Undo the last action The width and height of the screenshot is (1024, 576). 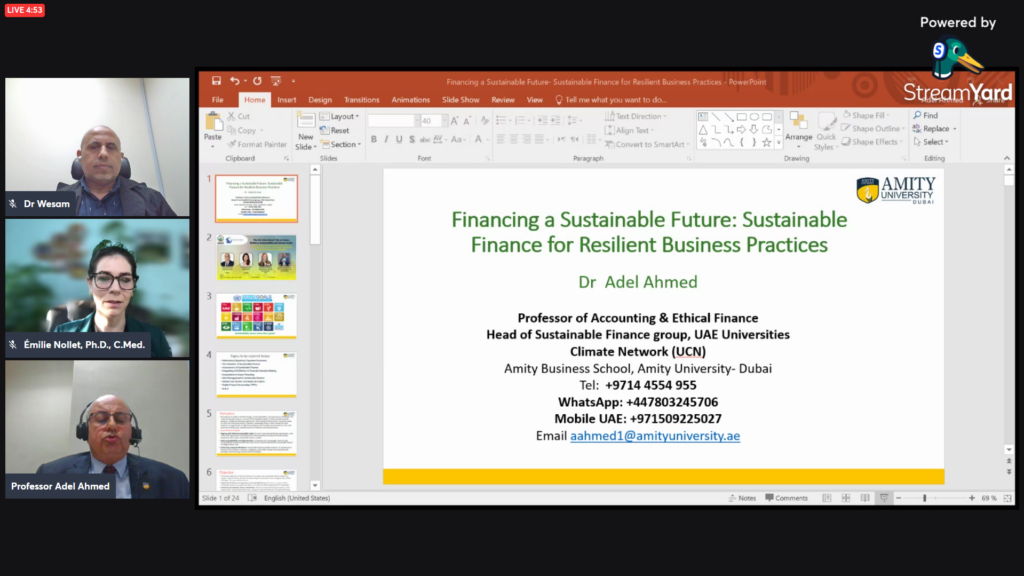pos(234,81)
